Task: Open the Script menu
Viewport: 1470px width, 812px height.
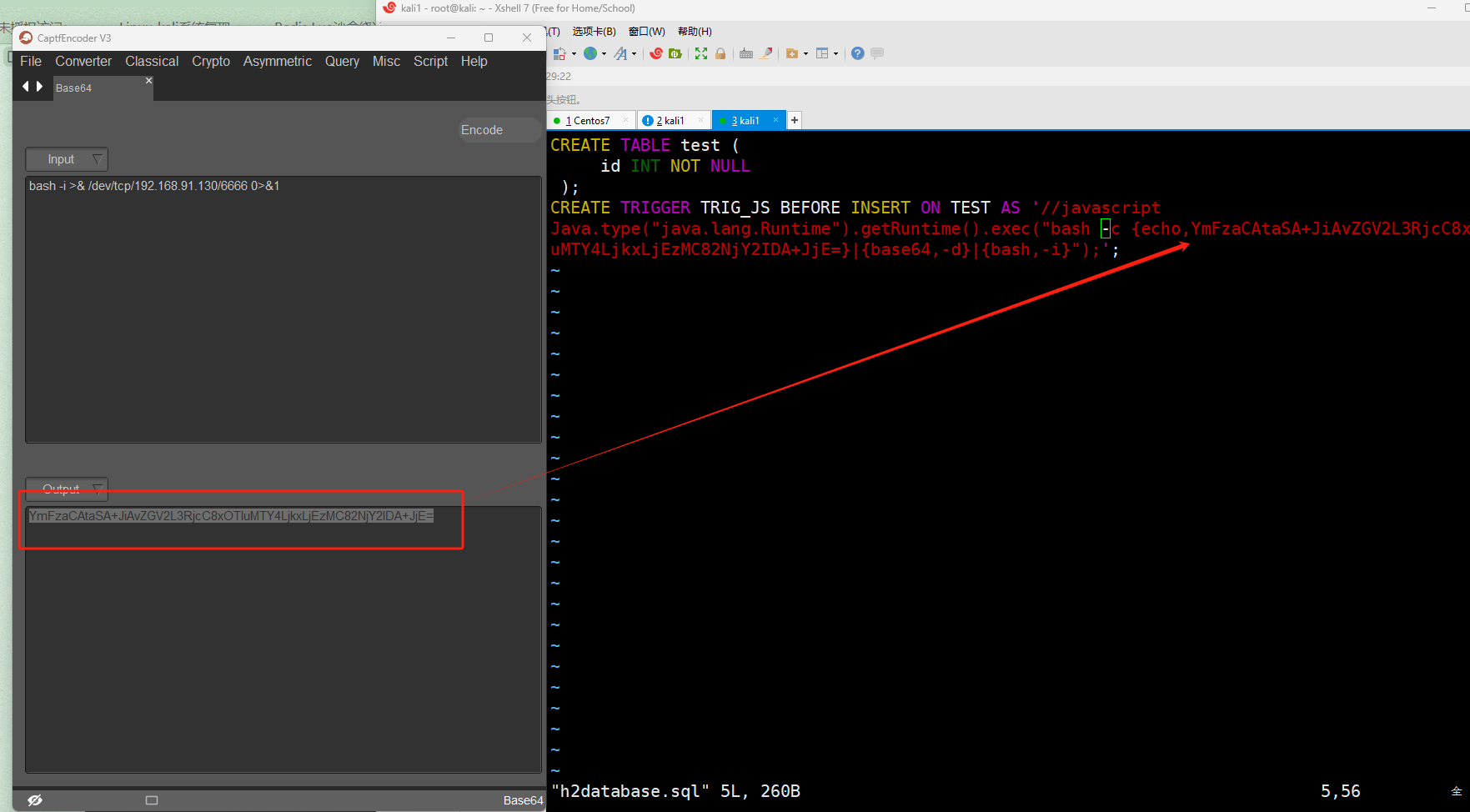Action: pos(430,61)
